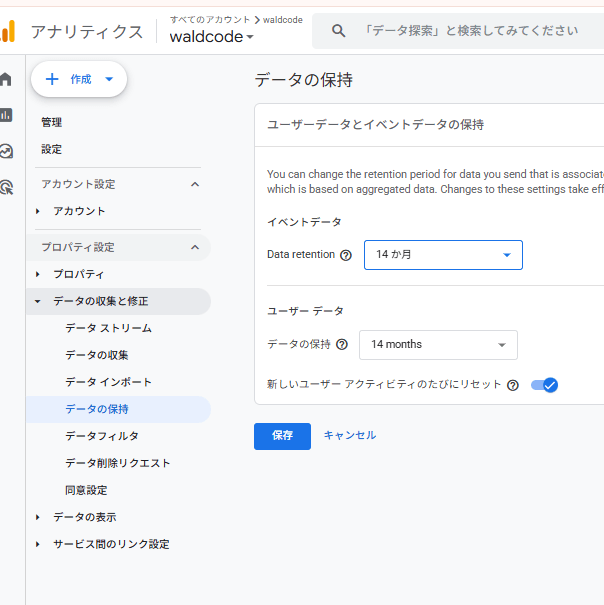Open the Advertising cursor icon in left rail
The image size is (604, 605).
pyautogui.click(x=6, y=187)
